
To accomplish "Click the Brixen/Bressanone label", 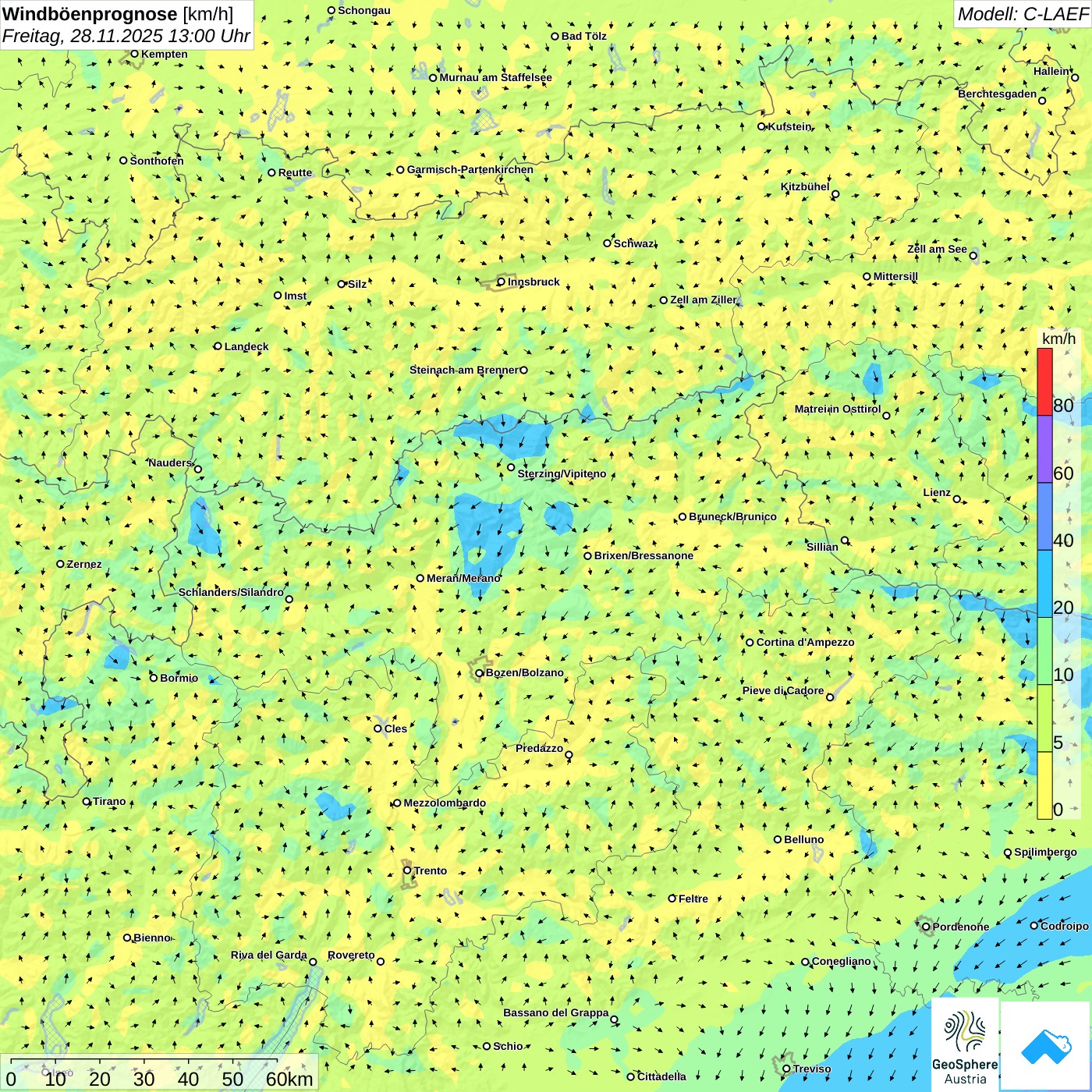I will point(643,555).
